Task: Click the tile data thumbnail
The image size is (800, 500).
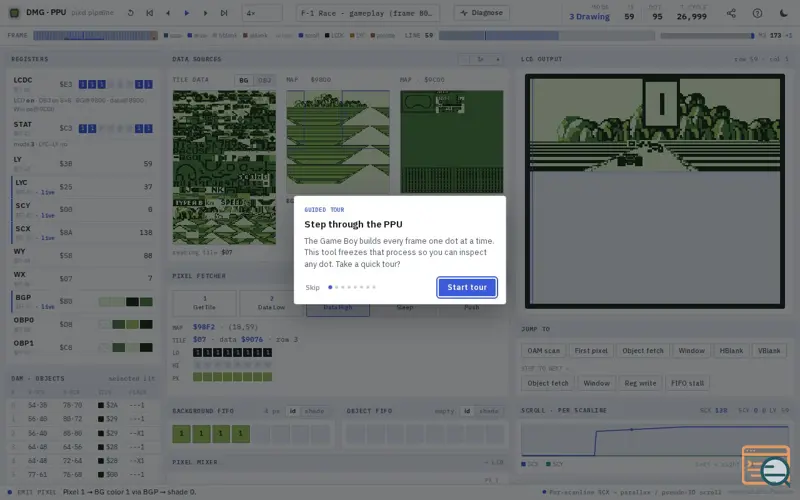Action: pyautogui.click(x=224, y=167)
